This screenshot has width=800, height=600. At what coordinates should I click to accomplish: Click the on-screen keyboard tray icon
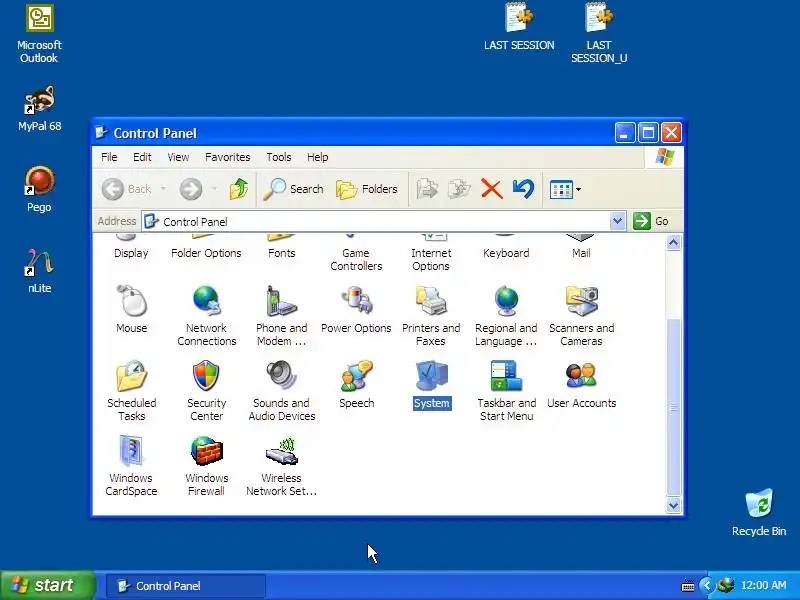click(x=688, y=586)
